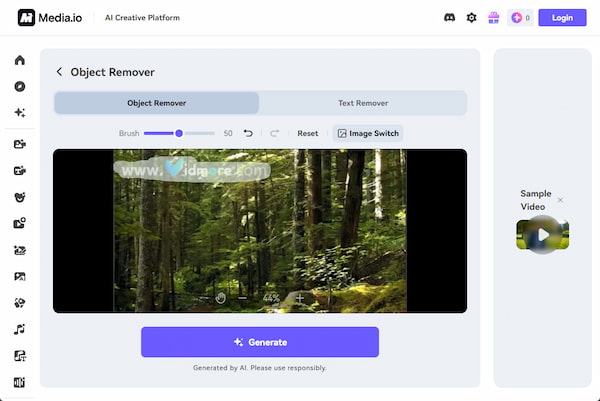Click the Brush size slider handle
The image size is (600, 401).
(x=179, y=133)
